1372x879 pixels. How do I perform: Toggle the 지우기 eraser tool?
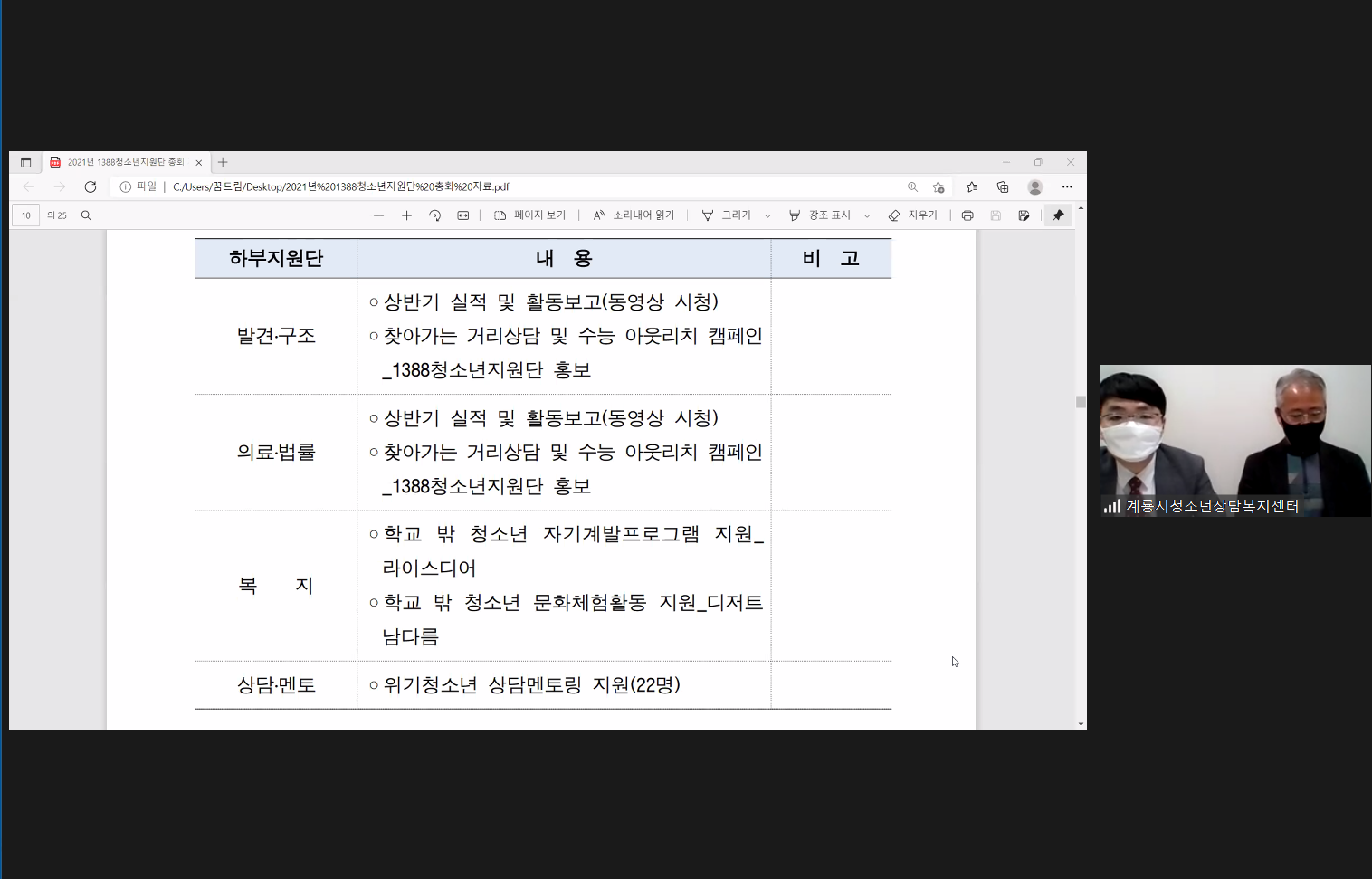tap(913, 215)
